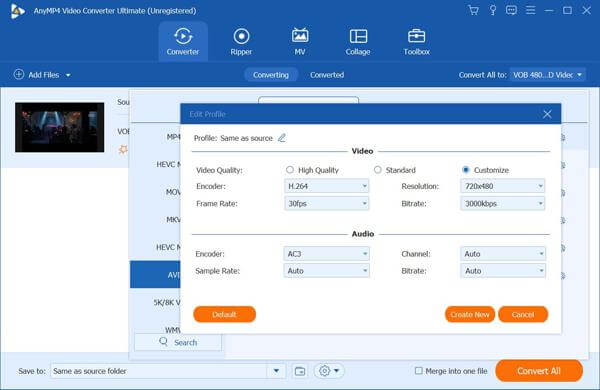The height and width of the screenshot is (390, 600).
Task: Open the Save to folder dropdown
Action: tap(276, 371)
